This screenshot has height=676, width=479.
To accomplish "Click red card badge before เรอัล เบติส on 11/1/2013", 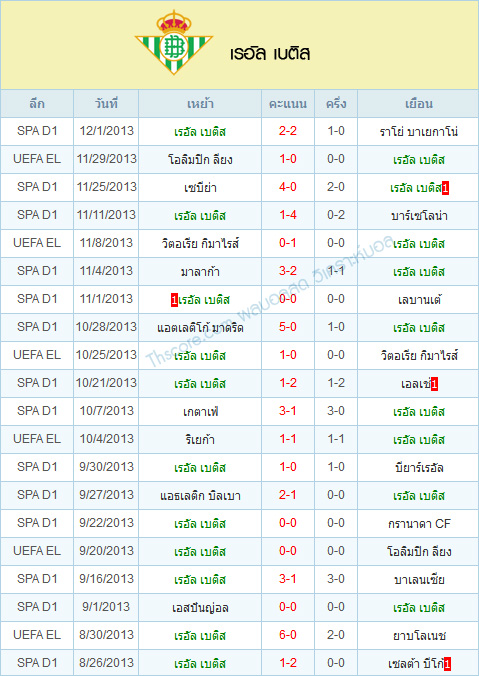I will [174, 300].
